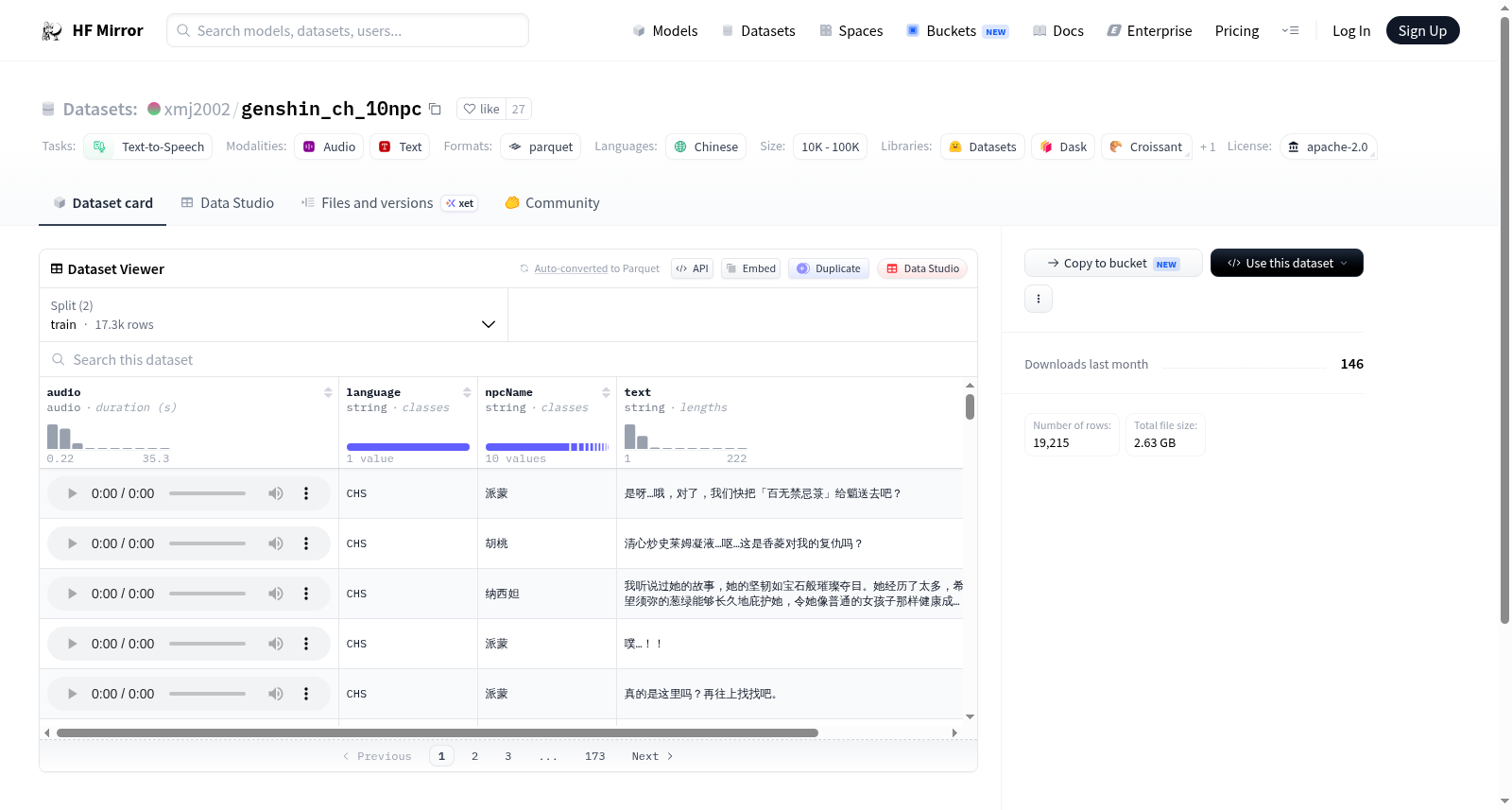Switch to the Dataset card tab
The height and width of the screenshot is (810, 1512).
pos(102,203)
